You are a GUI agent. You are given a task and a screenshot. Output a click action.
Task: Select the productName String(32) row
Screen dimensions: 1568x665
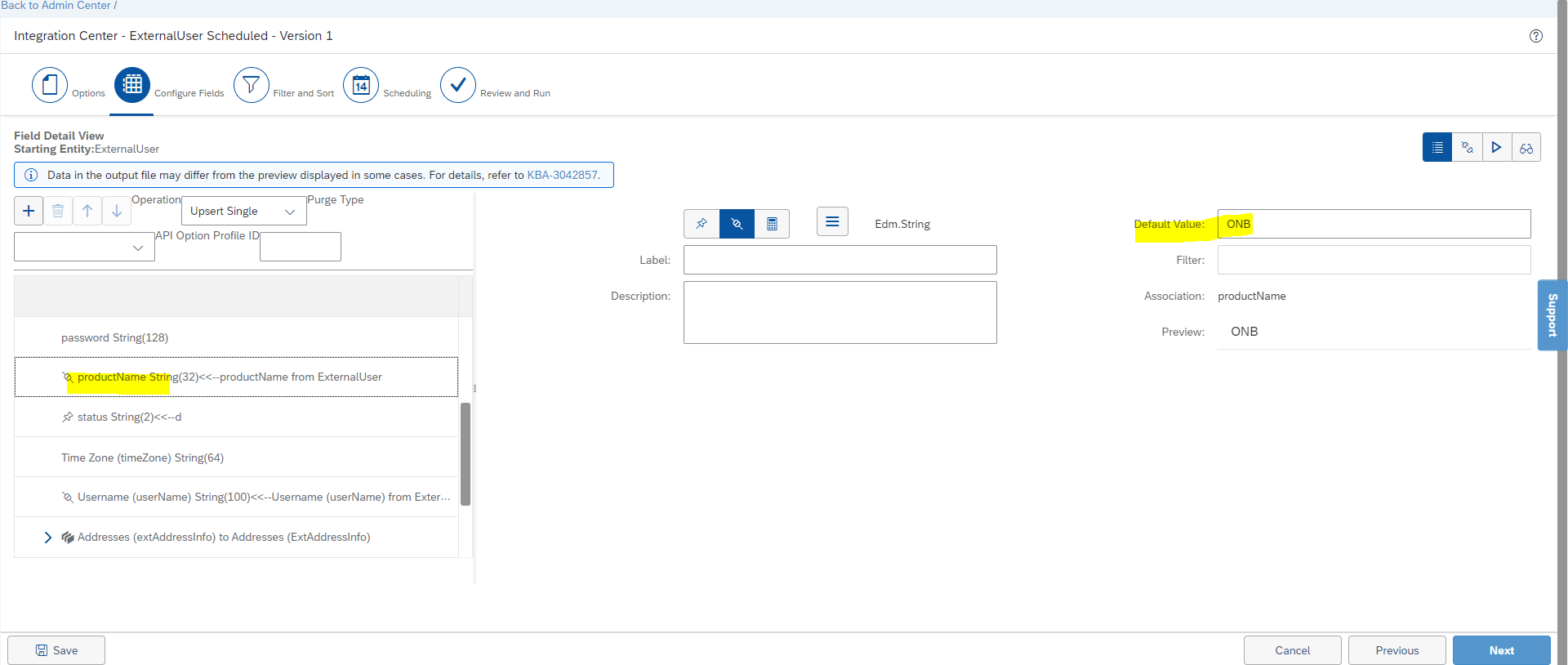[x=236, y=377]
